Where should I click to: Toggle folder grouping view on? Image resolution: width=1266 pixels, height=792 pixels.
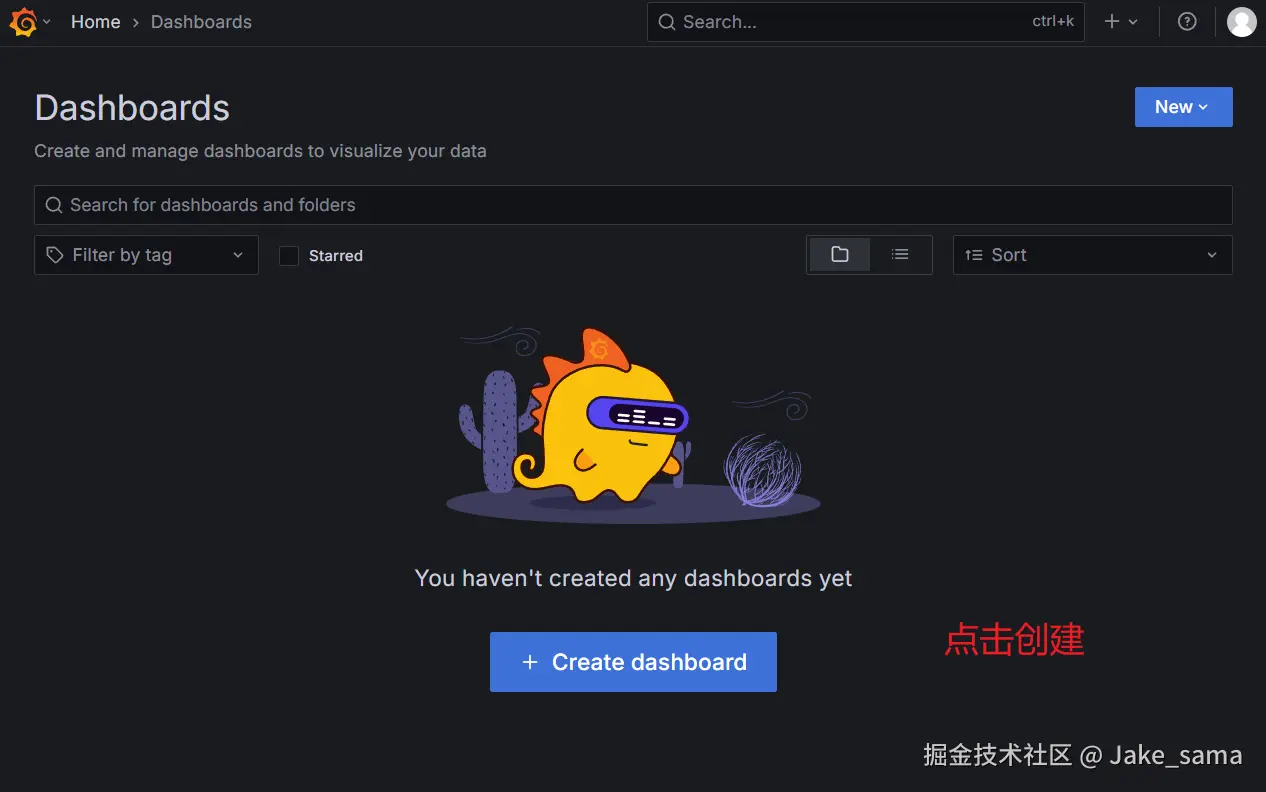tap(840, 255)
